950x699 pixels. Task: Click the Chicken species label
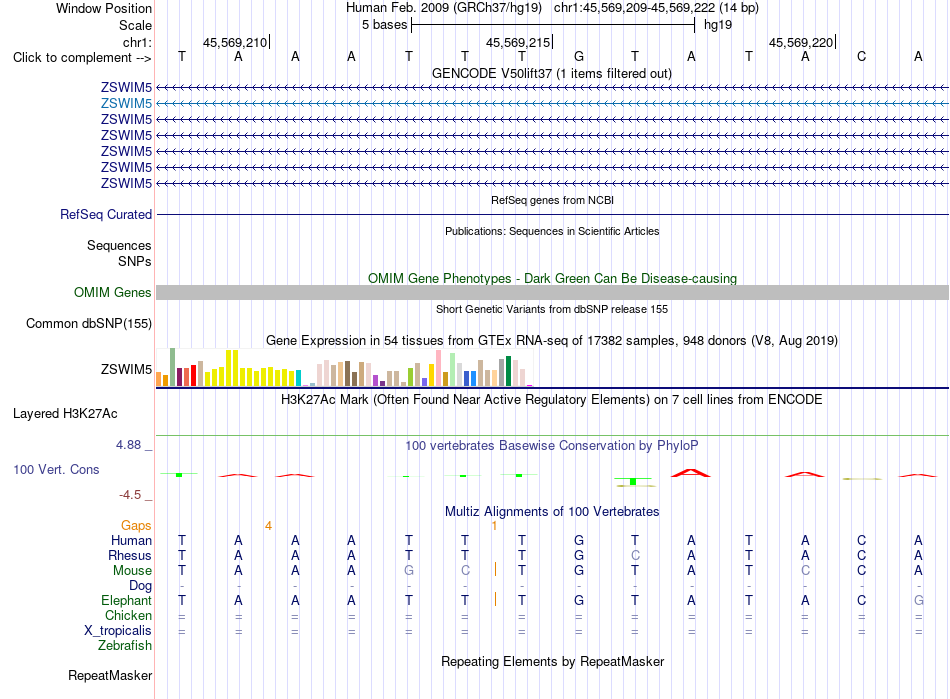(128, 615)
